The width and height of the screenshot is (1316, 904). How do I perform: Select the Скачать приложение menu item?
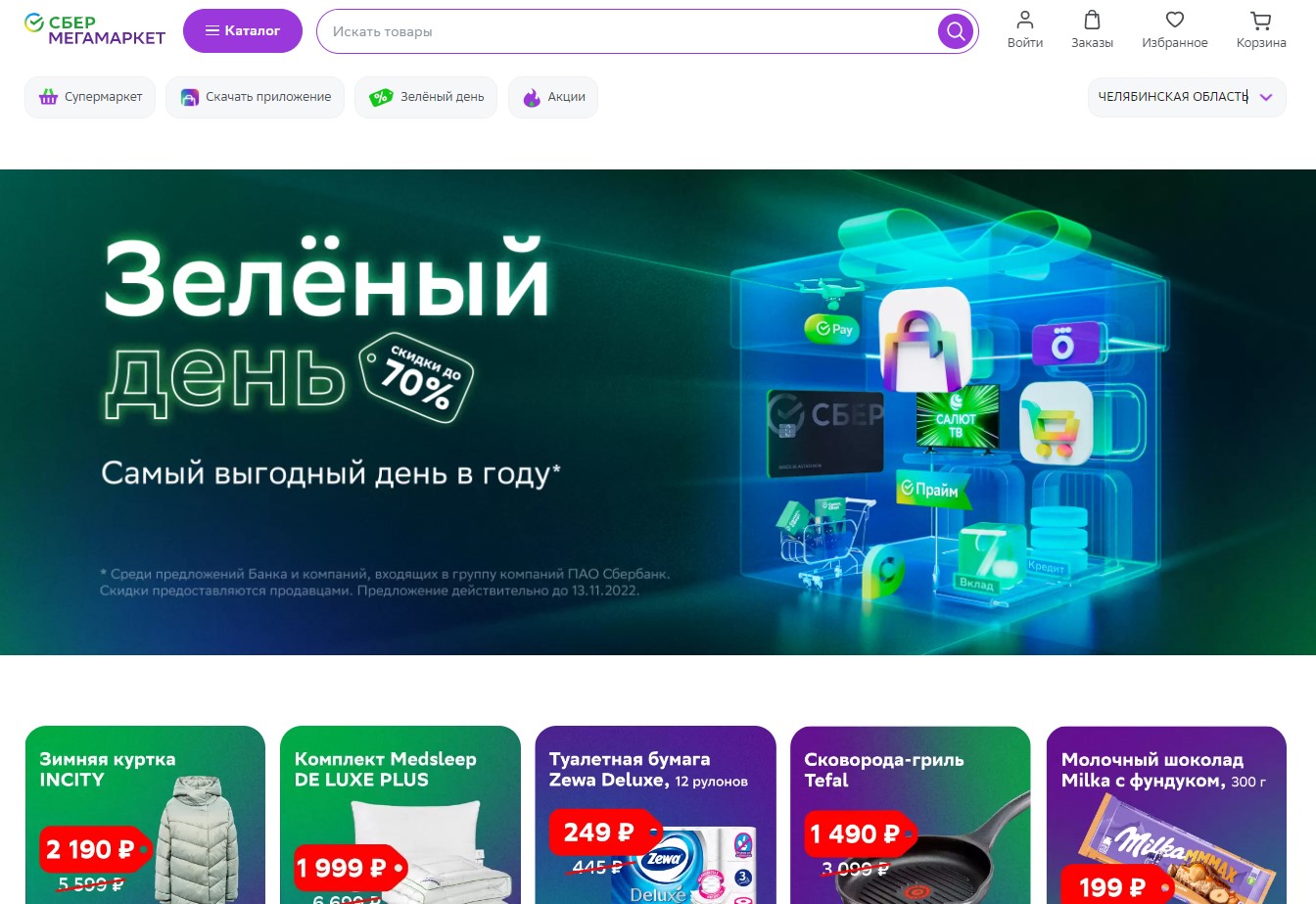pyautogui.click(x=255, y=97)
